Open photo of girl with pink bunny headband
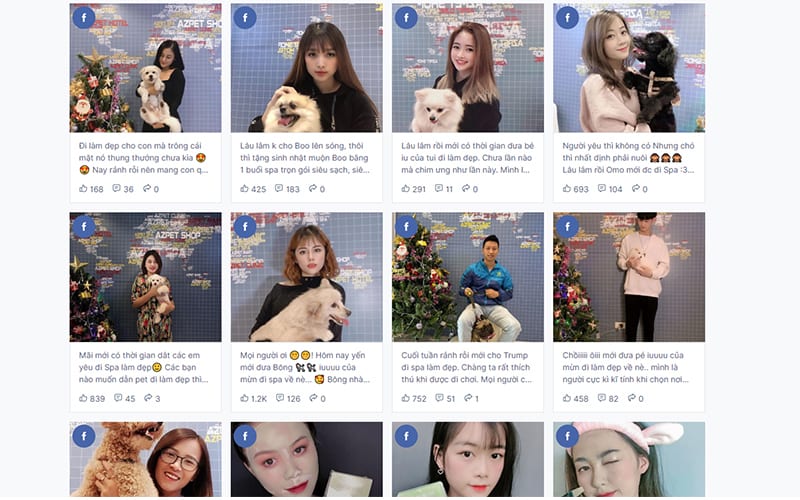This screenshot has width=800, height=500. pyautogui.click(x=629, y=459)
